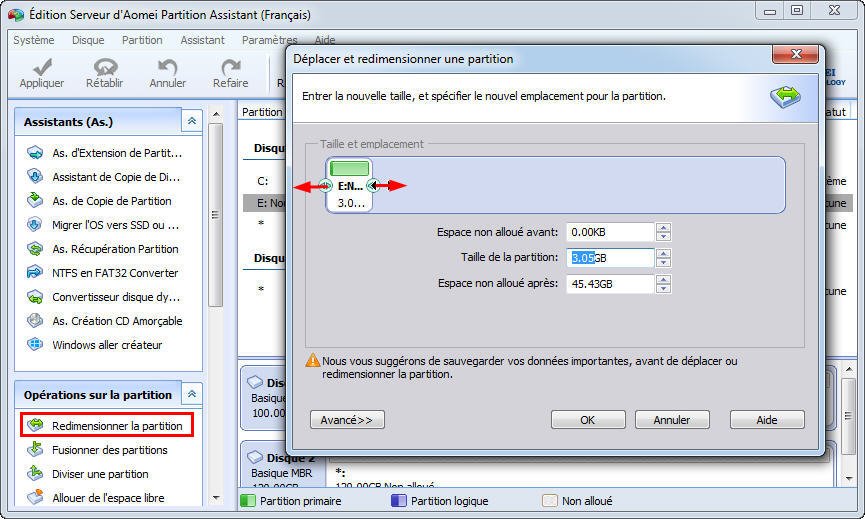Image resolution: width=865 pixels, height=519 pixels.
Task: Collapse the Assistants (As.) panel
Action: [x=192, y=121]
